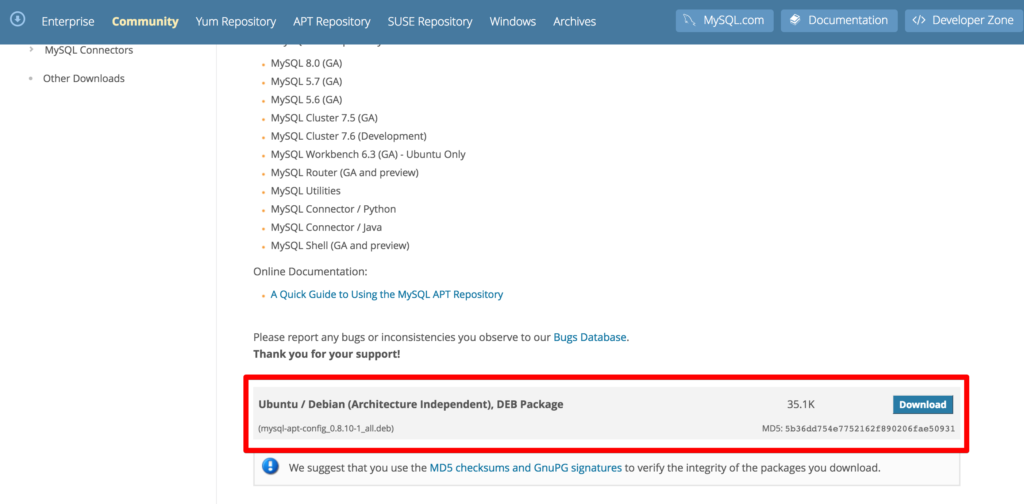
Task: Click MySQL Connector / Python item
Action: [x=333, y=210]
